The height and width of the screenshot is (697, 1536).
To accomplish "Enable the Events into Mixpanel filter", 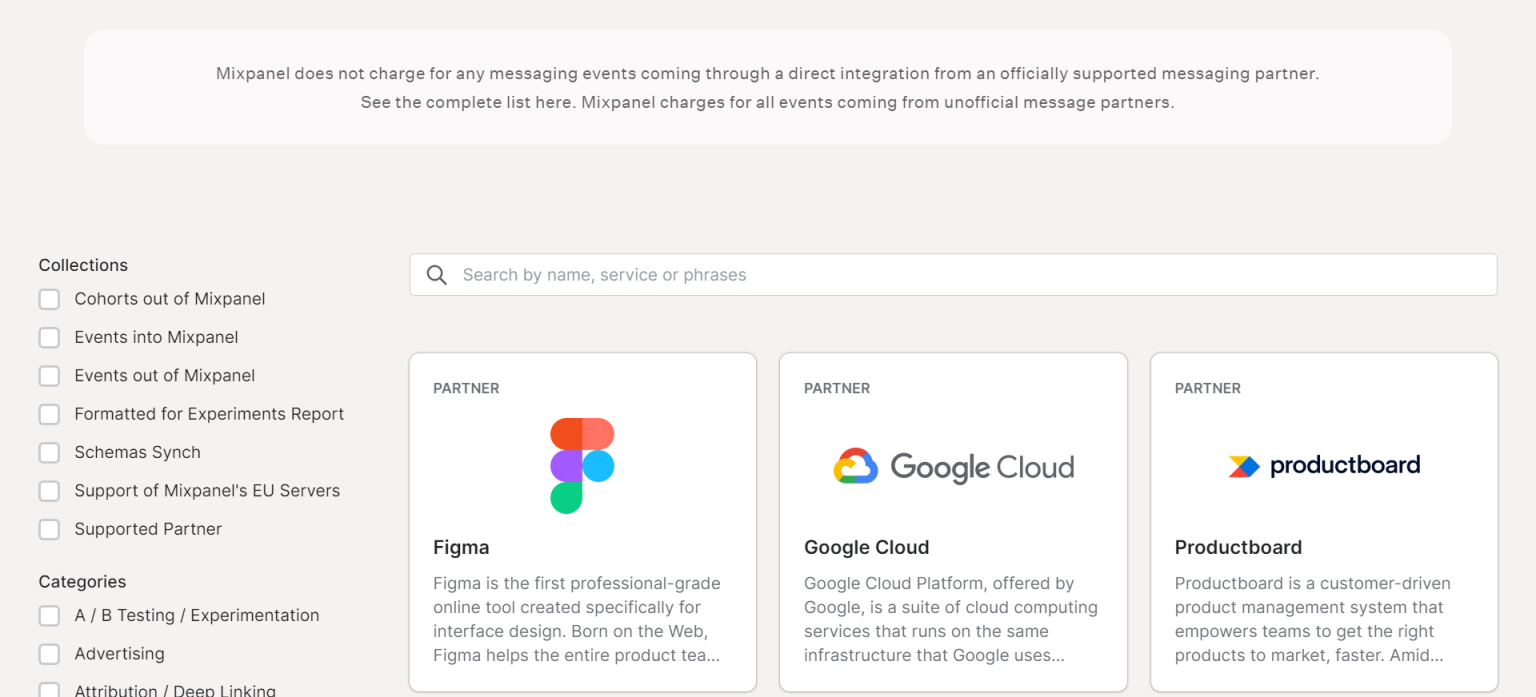I will pos(49,338).
